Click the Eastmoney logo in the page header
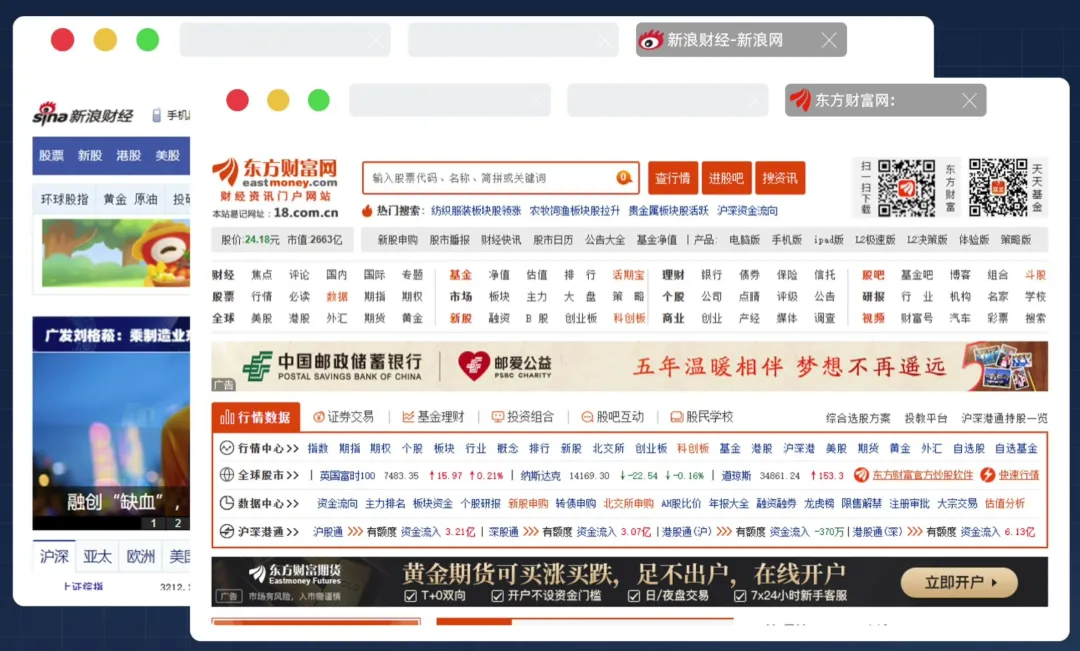The image size is (1080, 651). [276, 179]
